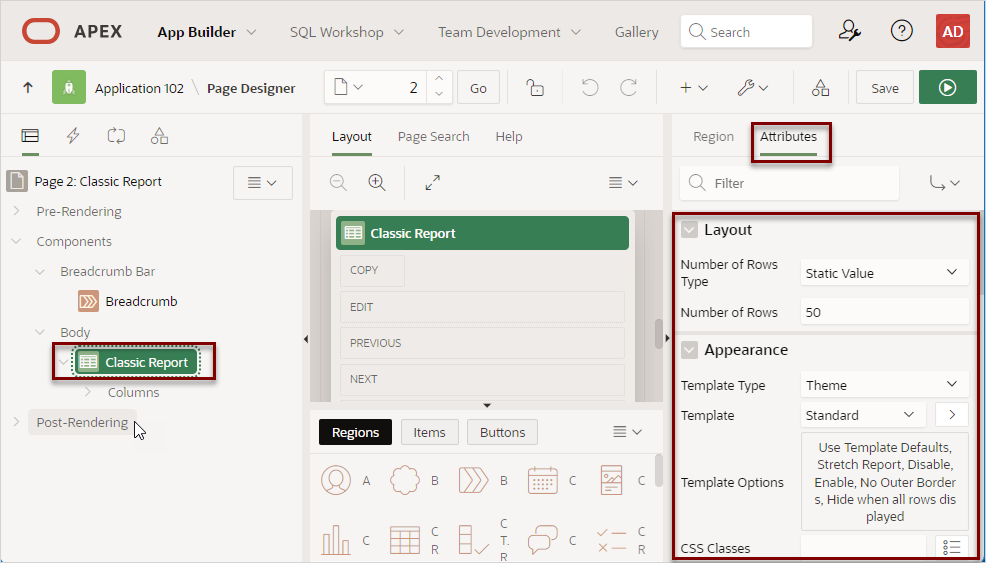The image size is (986, 563).
Task: Click the Go to Group arrow menu
Action: 945,183
